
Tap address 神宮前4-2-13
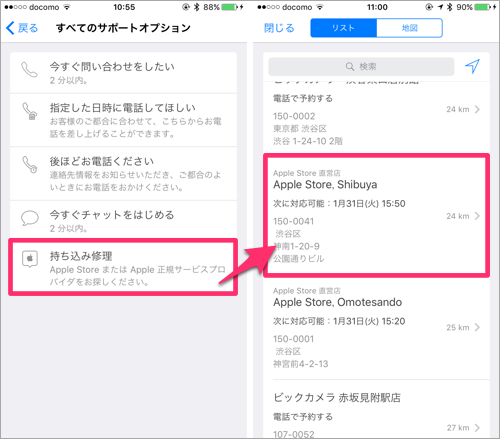point(301,364)
